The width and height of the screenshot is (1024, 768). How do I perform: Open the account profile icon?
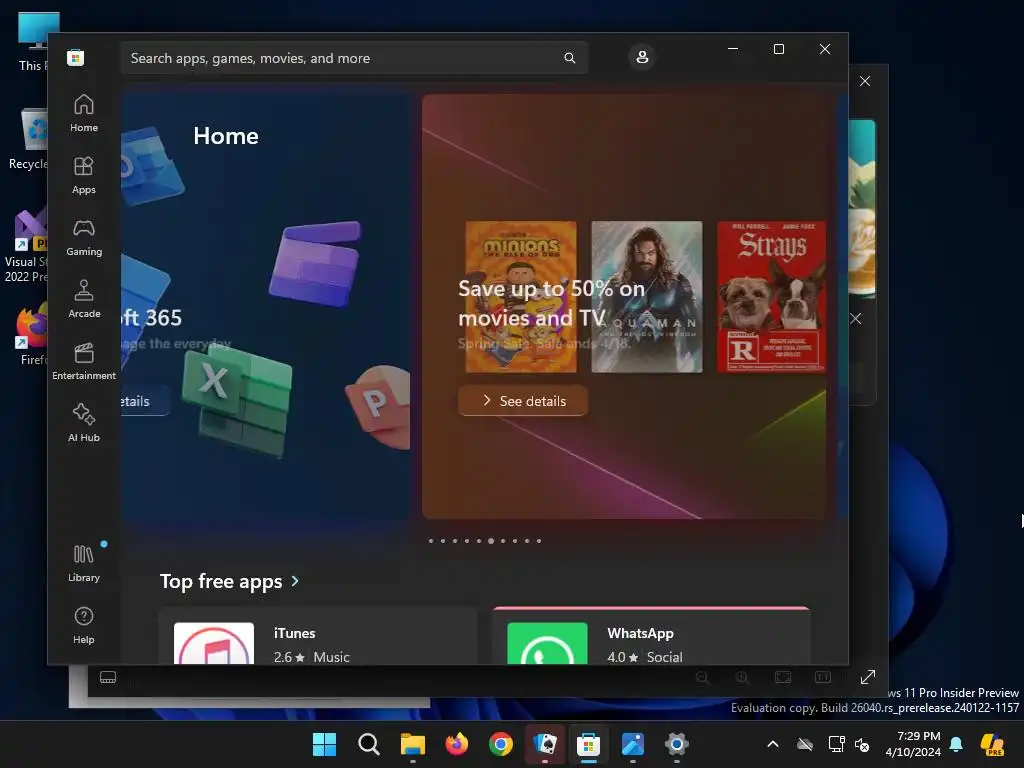[x=642, y=57]
